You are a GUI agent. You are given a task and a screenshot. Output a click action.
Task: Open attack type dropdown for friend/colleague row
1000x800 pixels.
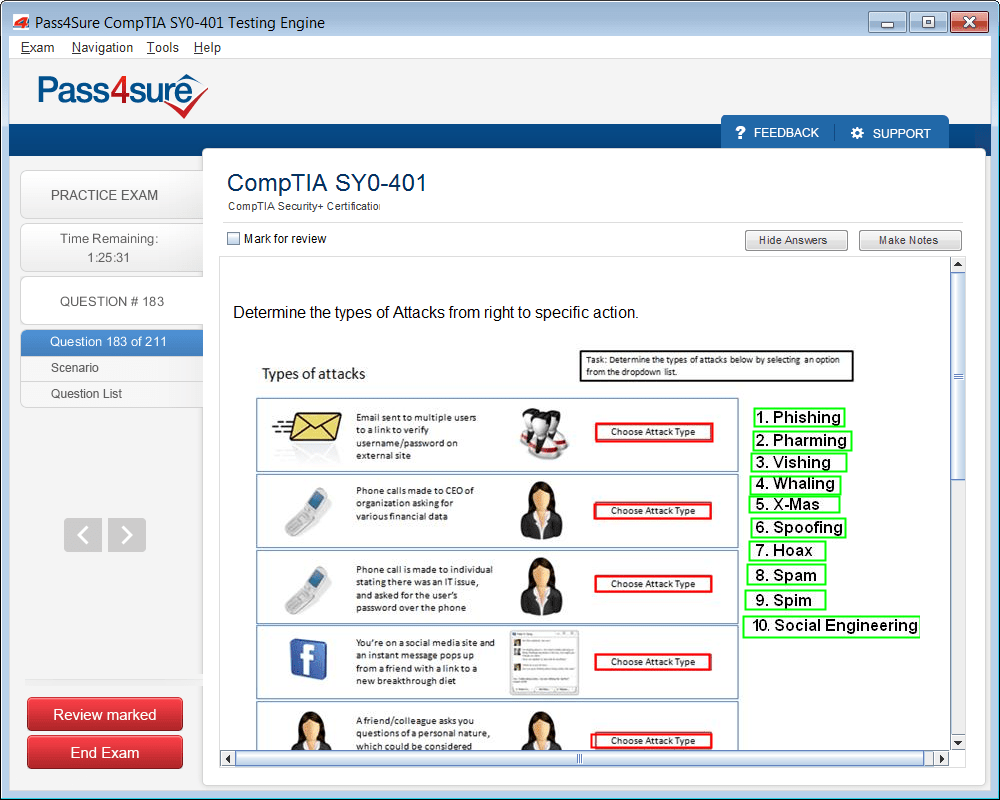(651, 741)
